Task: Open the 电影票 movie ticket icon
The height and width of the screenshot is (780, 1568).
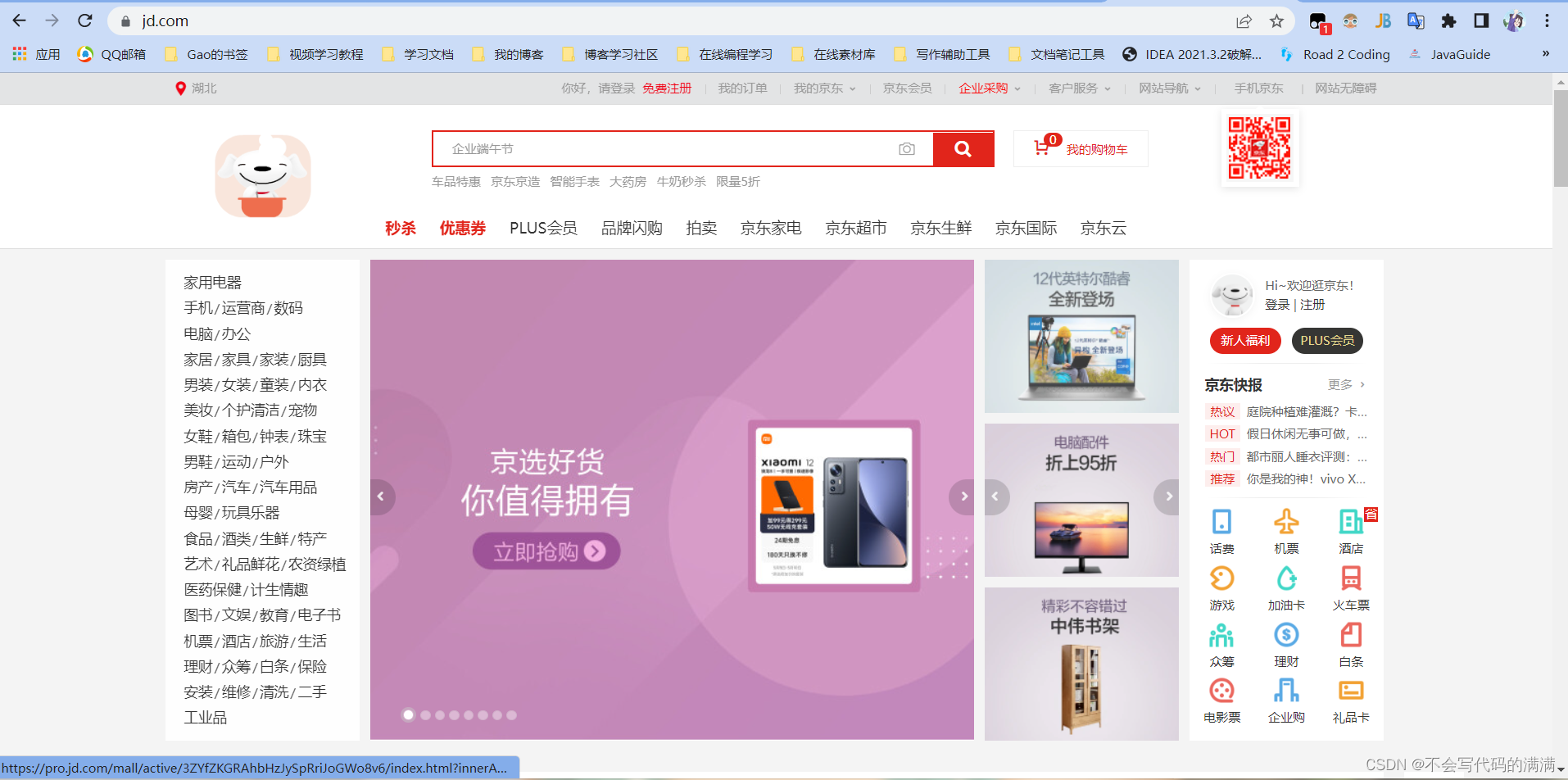Action: click(1221, 691)
